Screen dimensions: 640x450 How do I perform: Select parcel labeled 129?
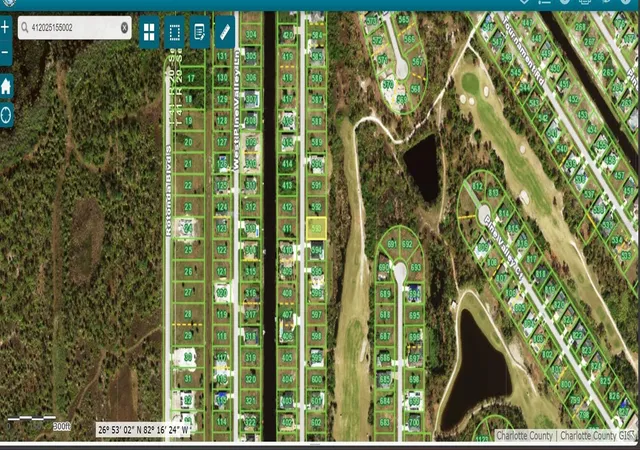222,99
